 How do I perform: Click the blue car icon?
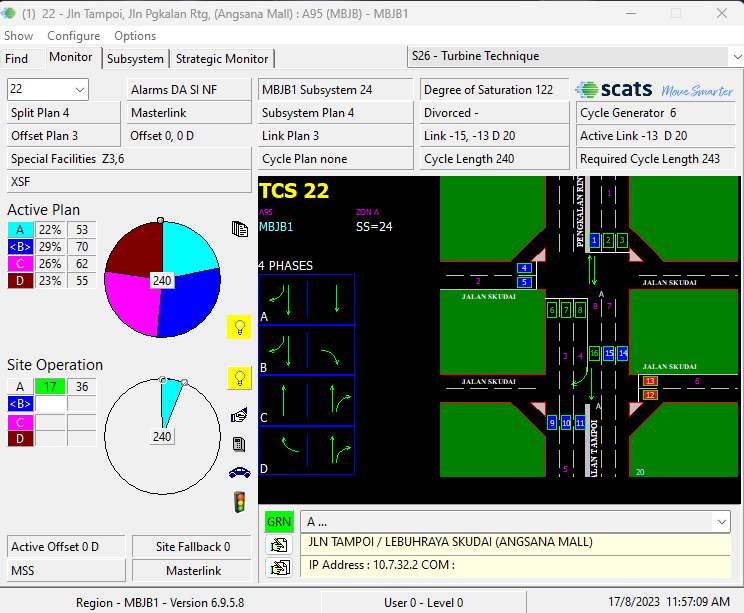click(240, 473)
